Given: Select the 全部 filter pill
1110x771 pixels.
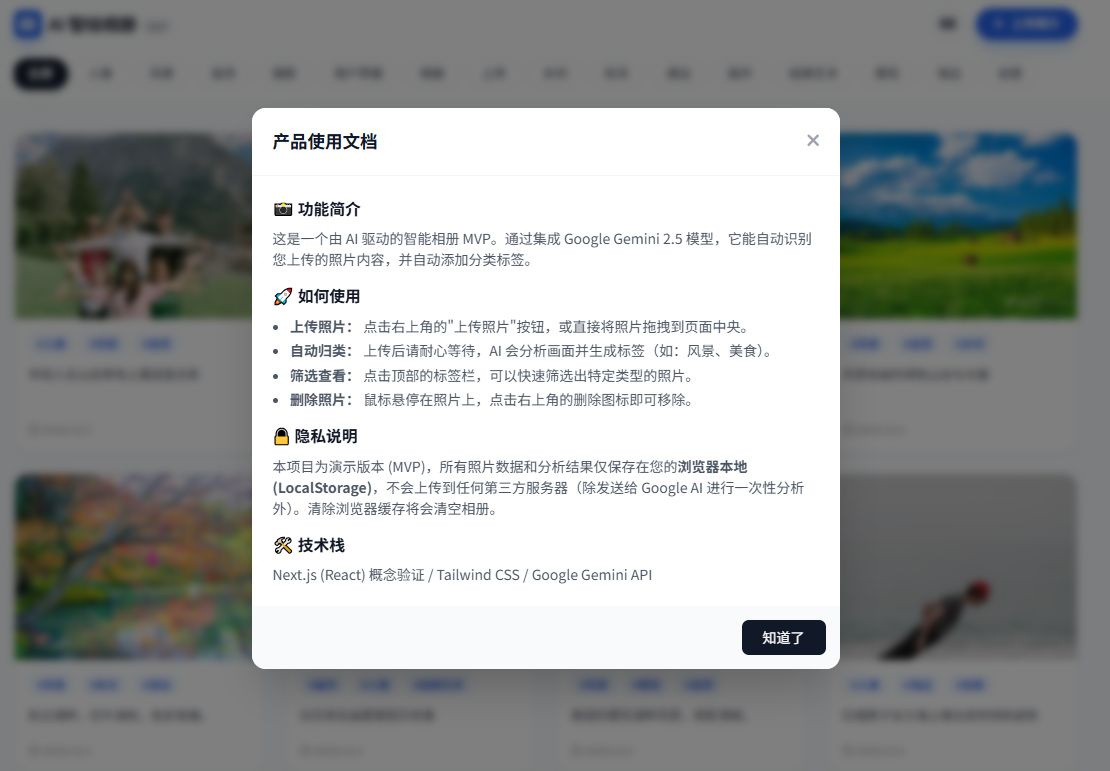Looking at the screenshot, I should click(40, 73).
